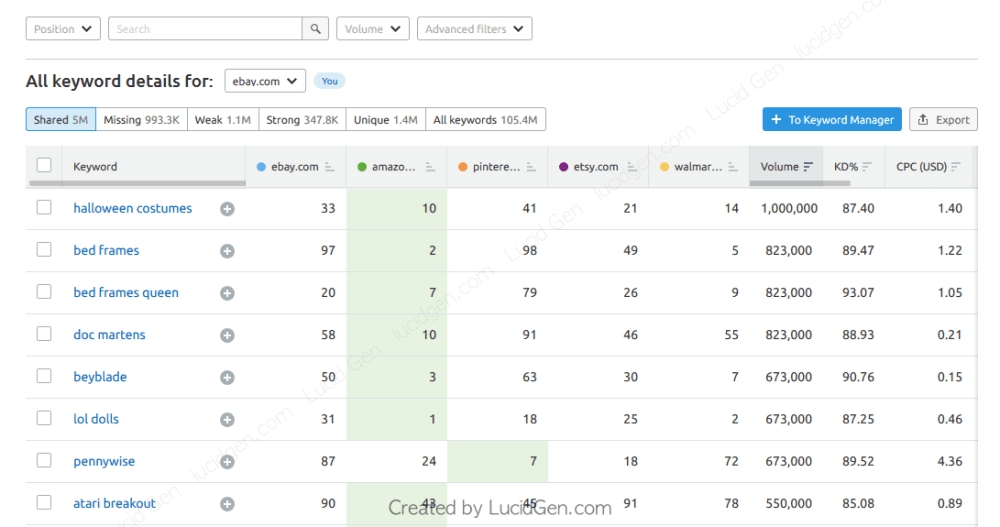Check the beyblade row checkbox
Image resolution: width=1000 pixels, height=527 pixels.
[44, 376]
